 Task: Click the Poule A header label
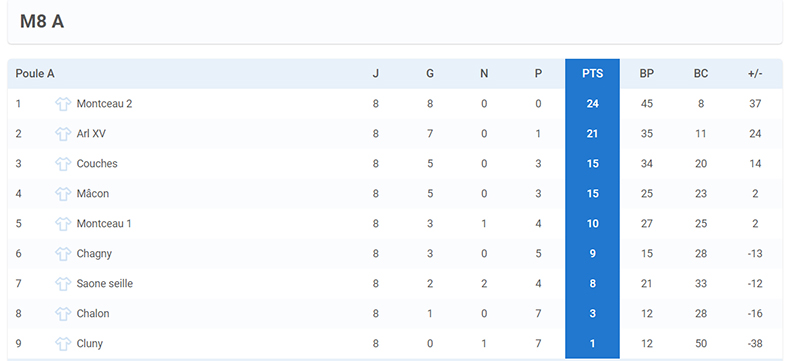click(x=35, y=74)
